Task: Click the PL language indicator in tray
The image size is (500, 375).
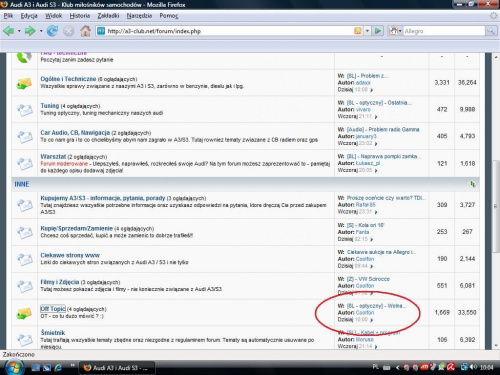Action: [375, 367]
